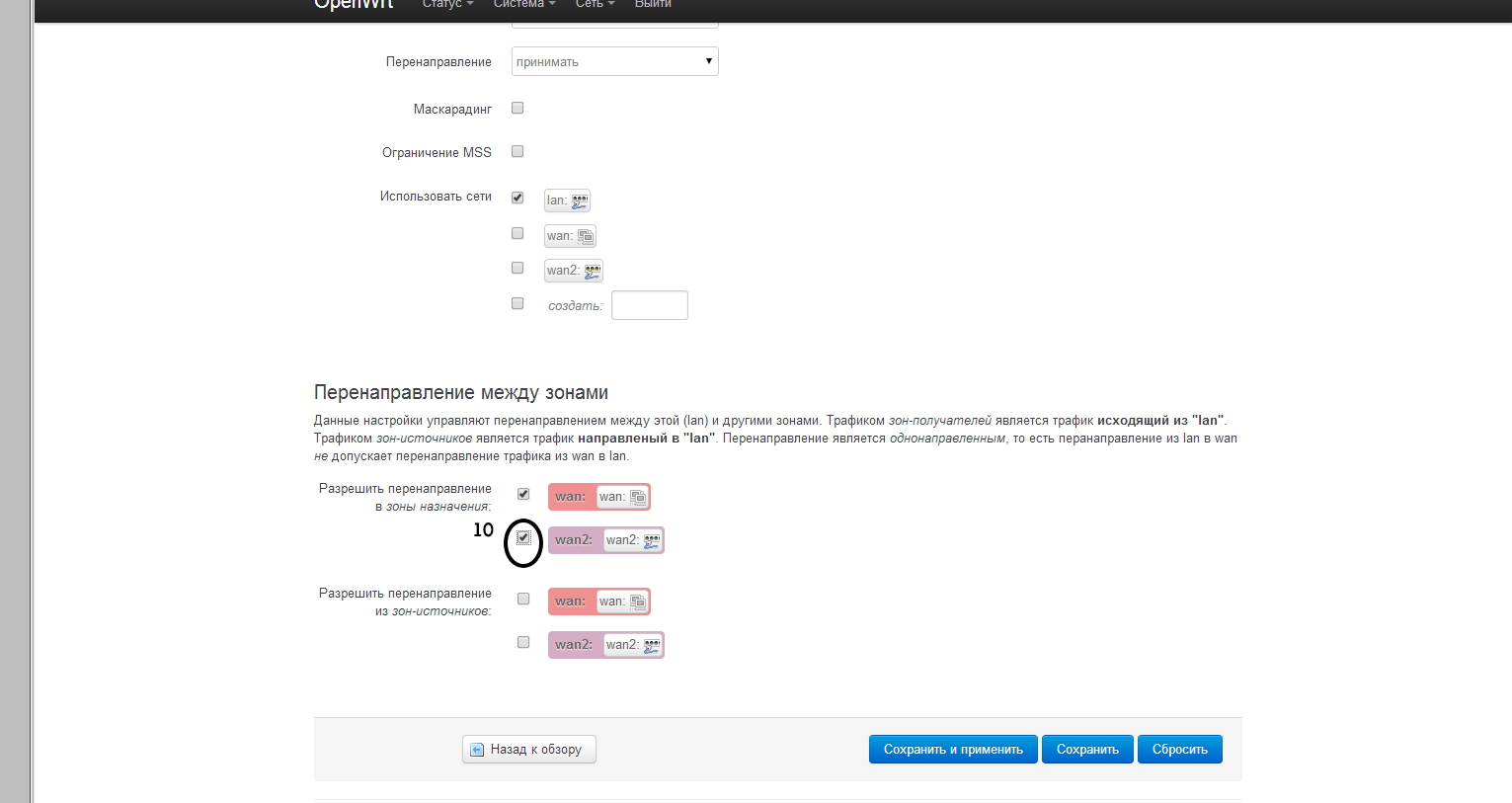Uncheck wan2 destination zone forwarding
1512x803 pixels.
click(x=523, y=538)
